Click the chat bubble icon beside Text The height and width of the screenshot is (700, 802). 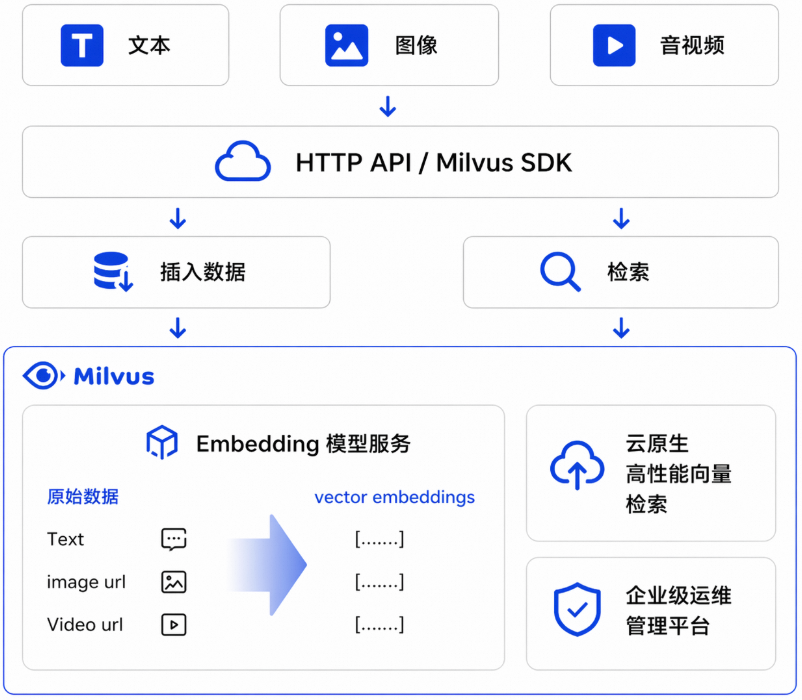coord(174,539)
